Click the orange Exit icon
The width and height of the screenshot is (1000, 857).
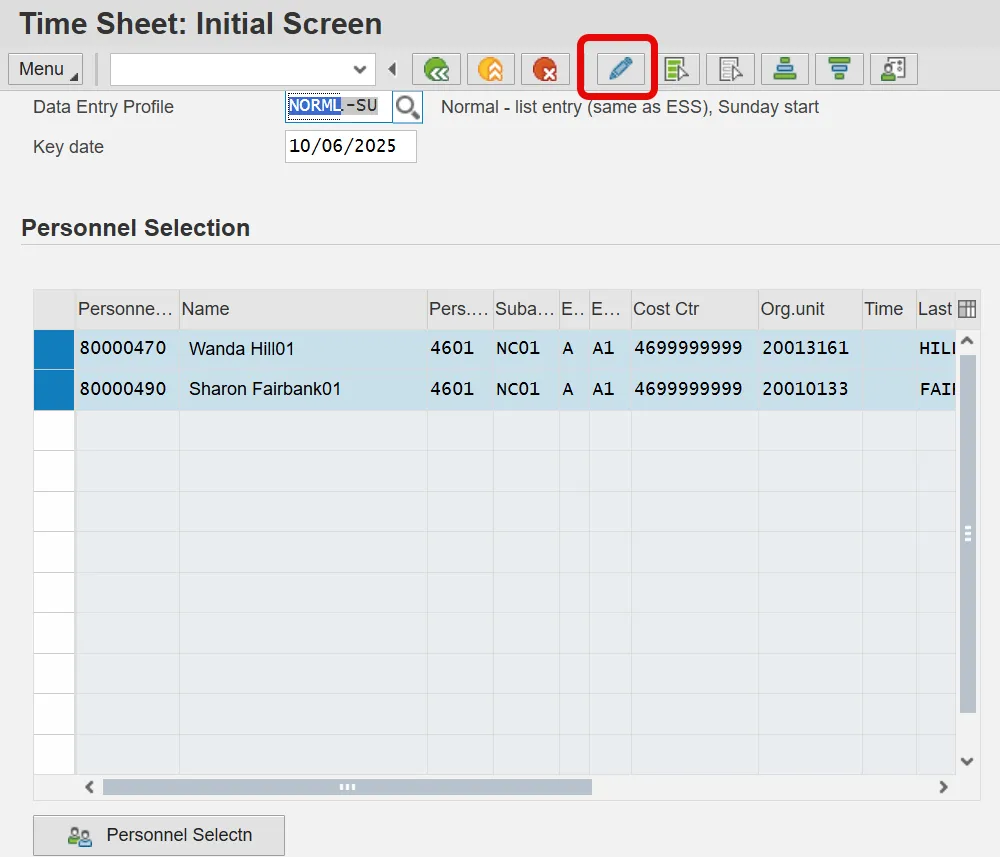(490, 69)
